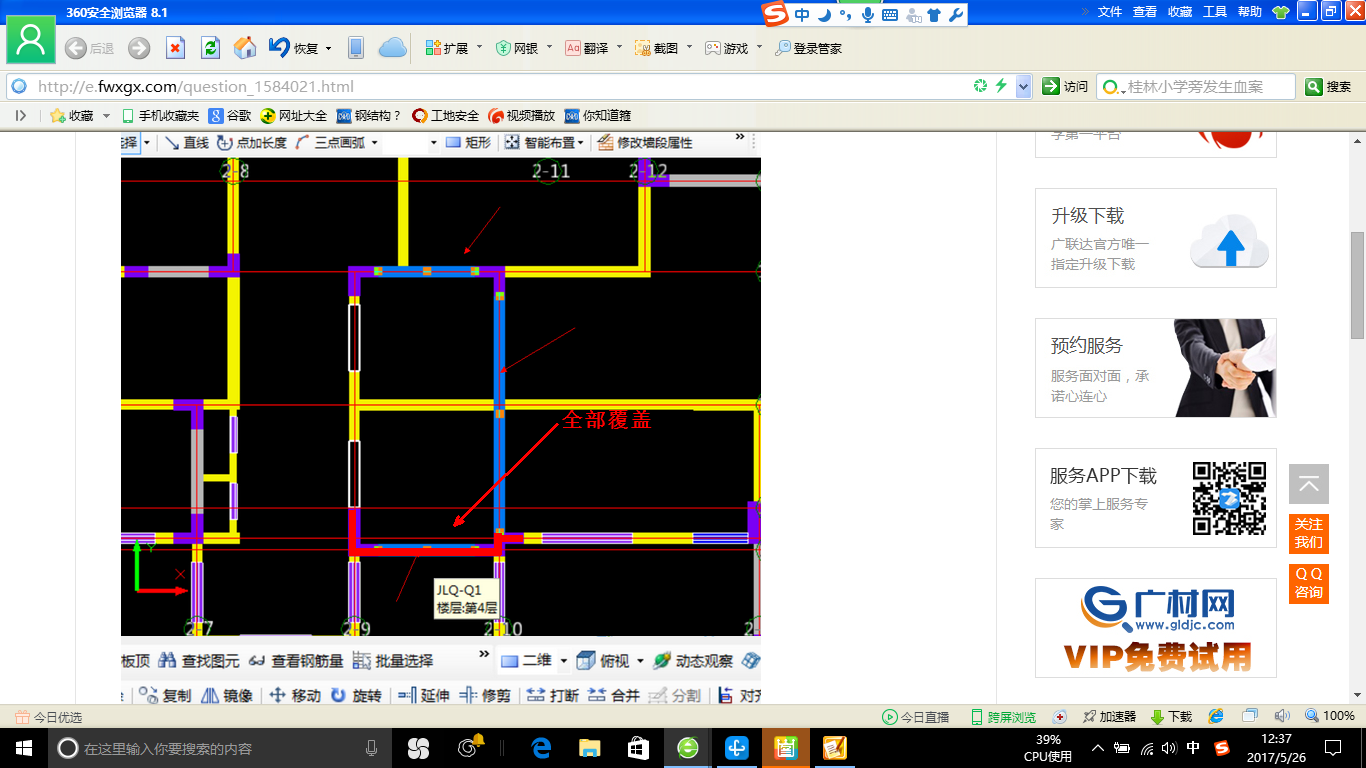The width and height of the screenshot is (1366, 768).
Task: Toggle browser sound mute icon in status bar
Action: pos(1282,716)
